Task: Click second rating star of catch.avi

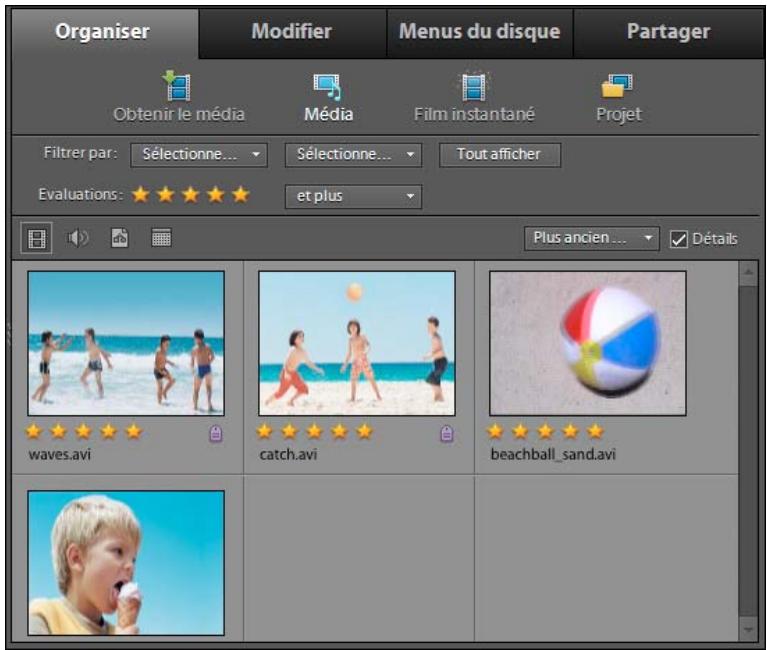Action: click(x=290, y=431)
